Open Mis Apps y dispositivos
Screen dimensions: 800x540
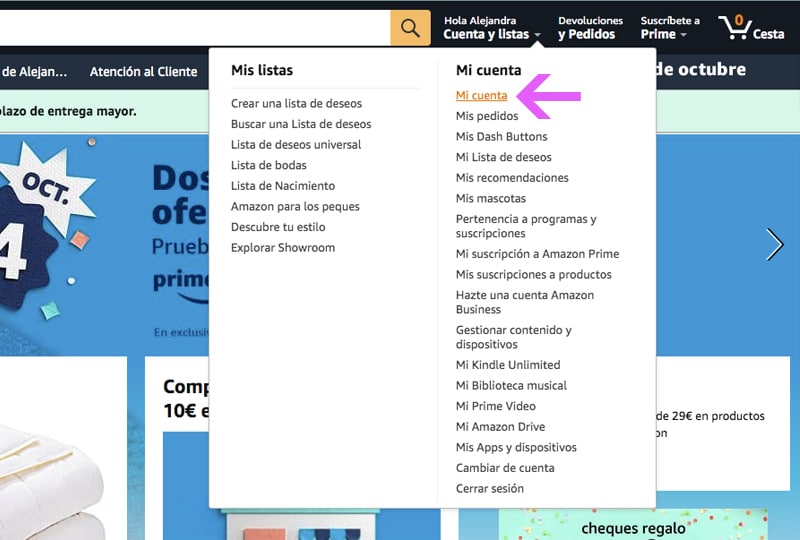[516, 447]
